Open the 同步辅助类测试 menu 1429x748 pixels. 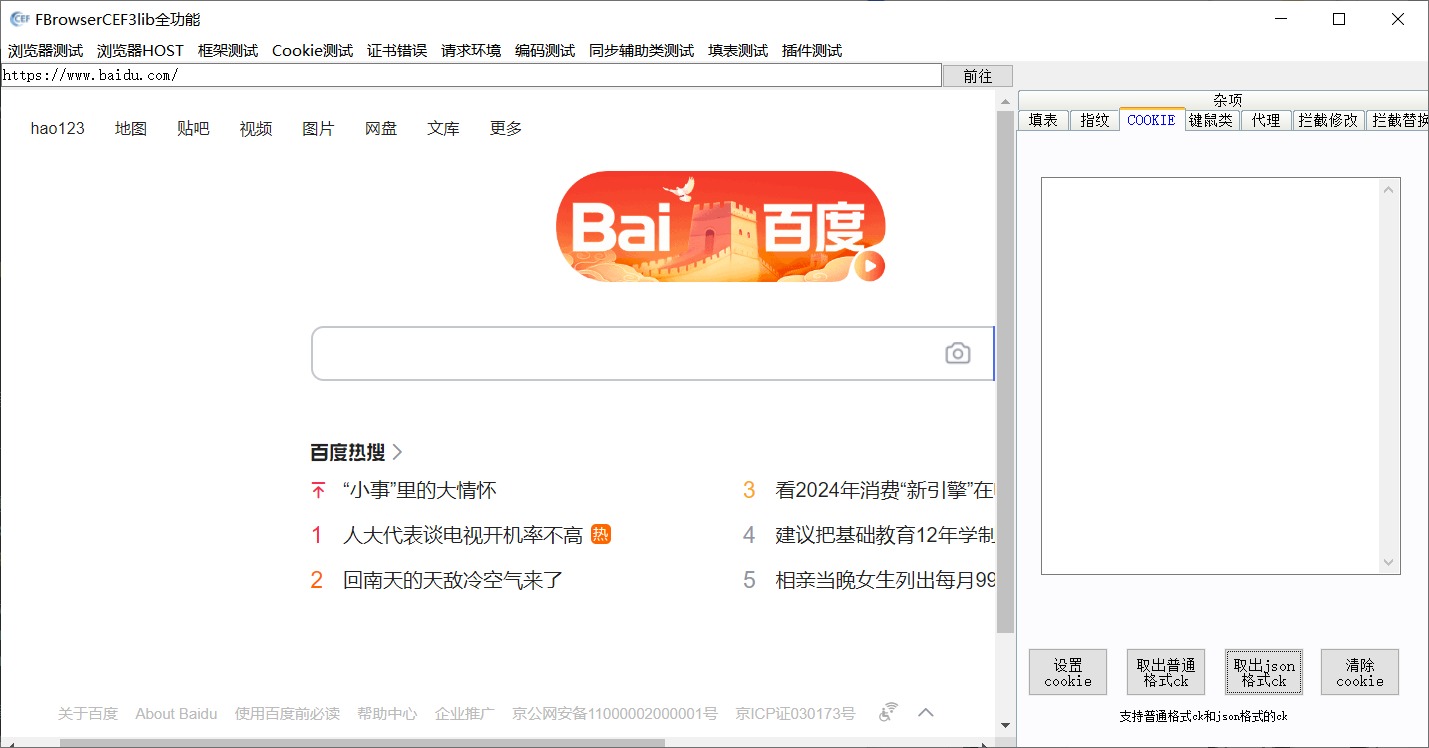point(641,51)
